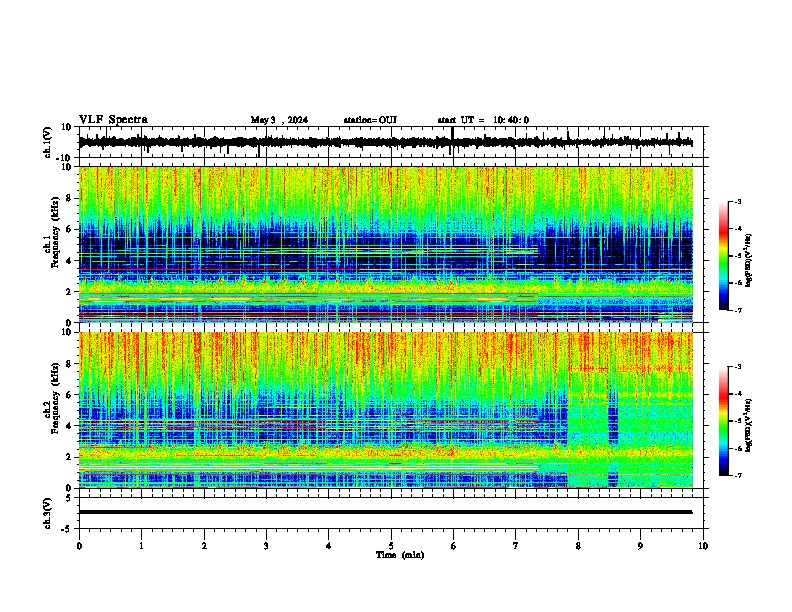The width and height of the screenshot is (792, 612).
Task: Click time axis tick label "9"
Action: [x=640, y=546]
